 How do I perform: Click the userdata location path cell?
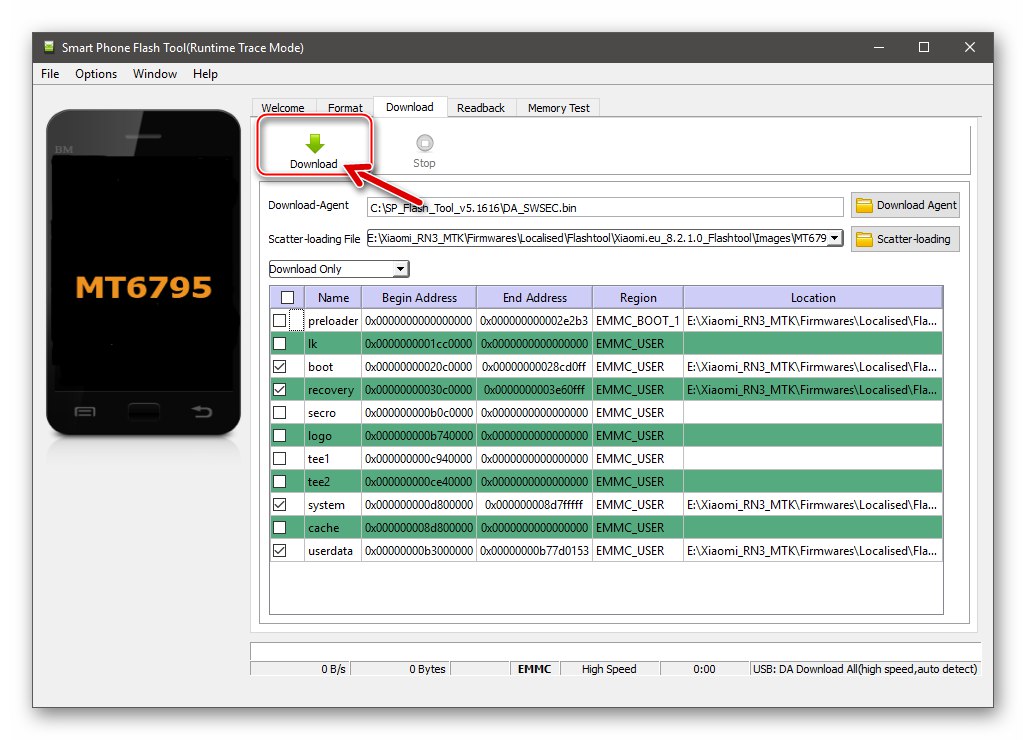coord(813,550)
